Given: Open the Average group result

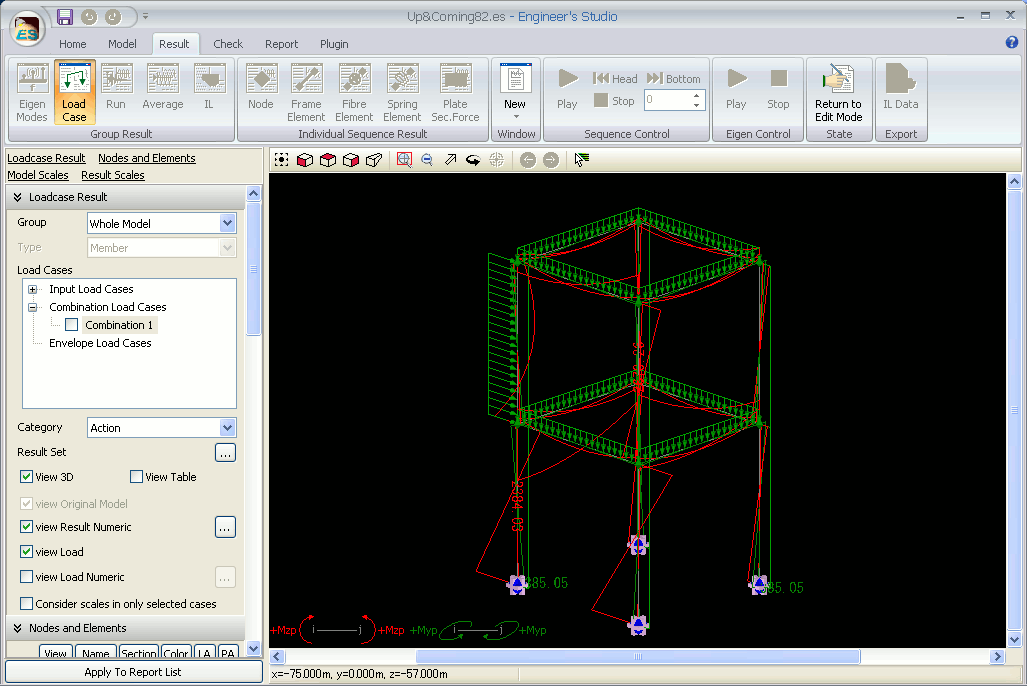Looking at the screenshot, I should 163,87.
